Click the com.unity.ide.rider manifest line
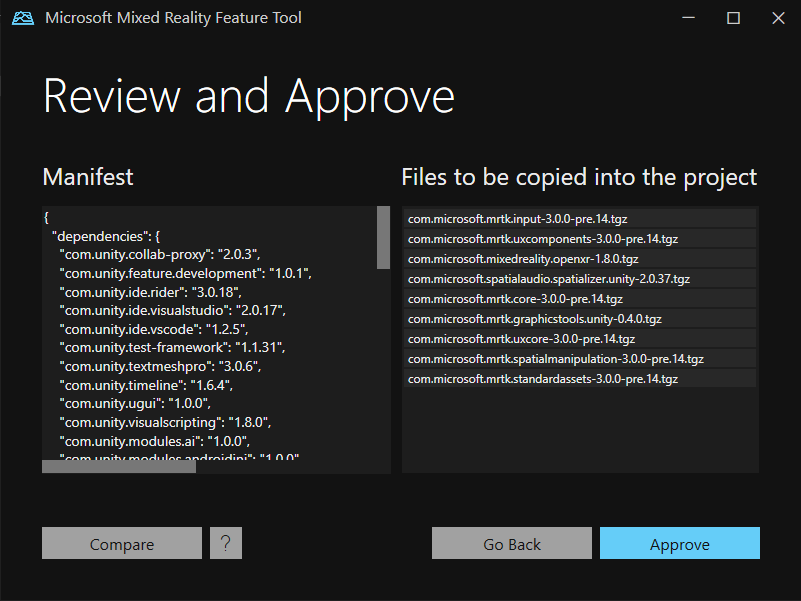Screen dimensions: 801x601 tap(150, 292)
